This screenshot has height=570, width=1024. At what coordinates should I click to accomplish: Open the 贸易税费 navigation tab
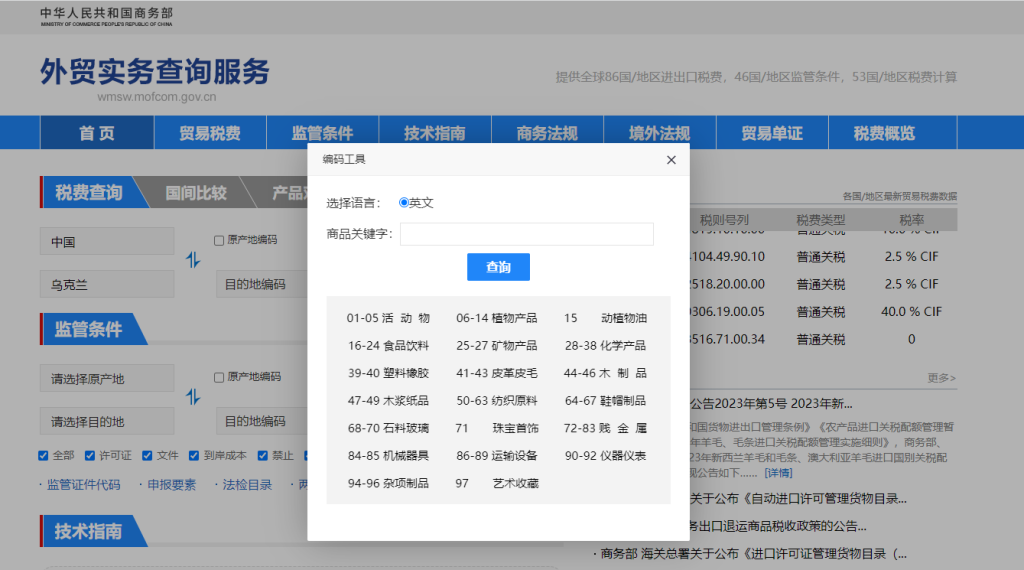pos(210,133)
